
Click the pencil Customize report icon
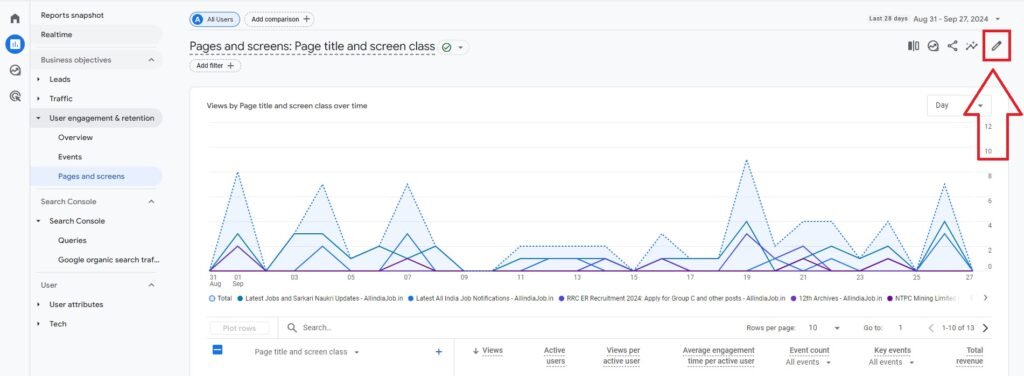coord(996,46)
